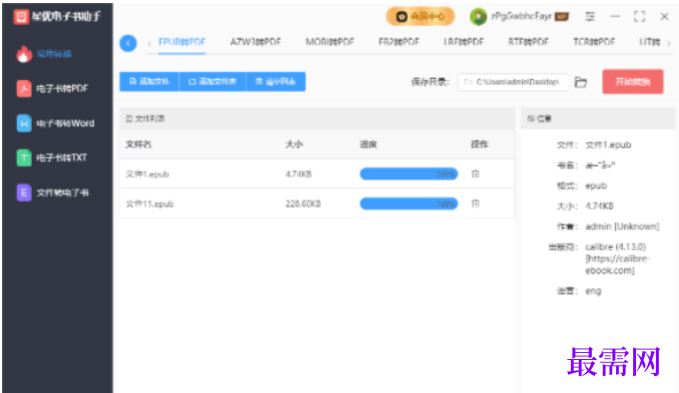Open the gold VIP member center button
Viewport: 679px width, 393px height.
tap(420, 16)
